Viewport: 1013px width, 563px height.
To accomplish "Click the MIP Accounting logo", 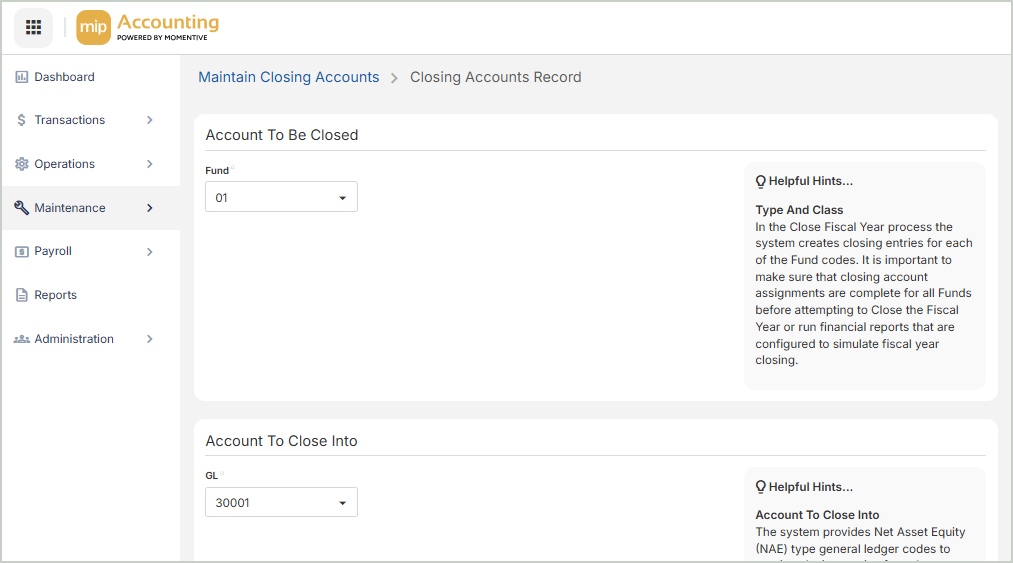I will [148, 27].
